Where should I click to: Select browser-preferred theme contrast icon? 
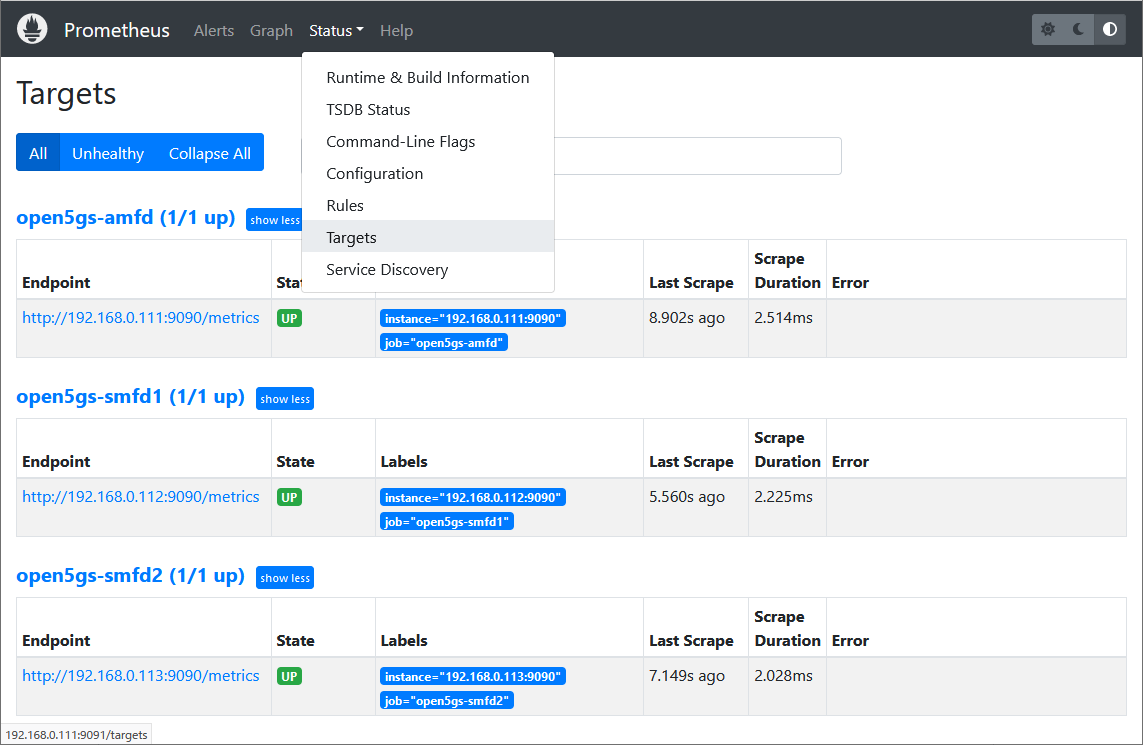[x=1109, y=29]
